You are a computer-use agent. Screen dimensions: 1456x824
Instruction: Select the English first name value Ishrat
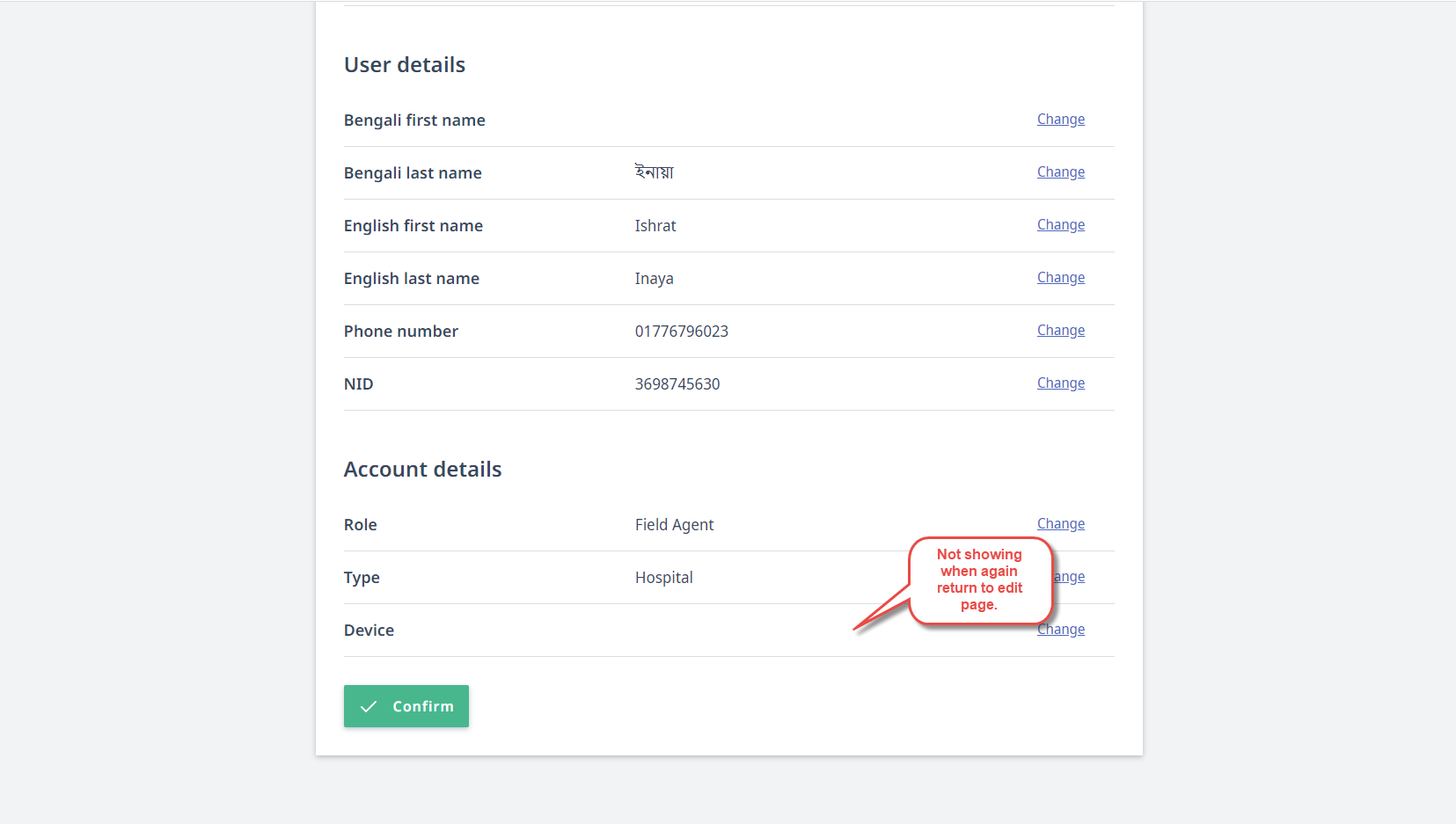coord(655,225)
